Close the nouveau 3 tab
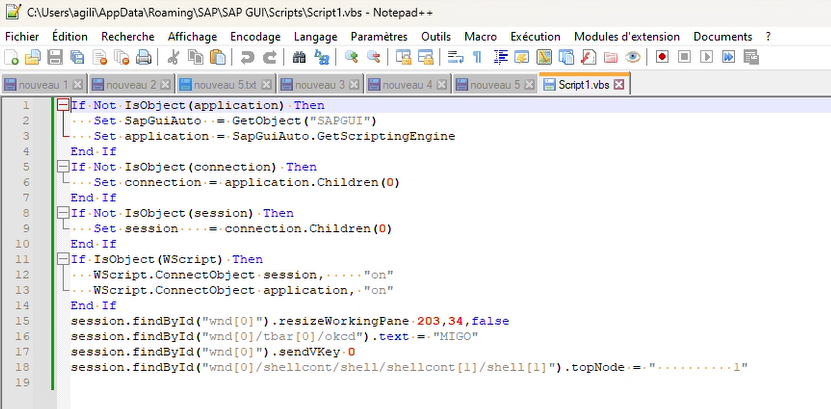This screenshot has width=831, height=409. 355,85
